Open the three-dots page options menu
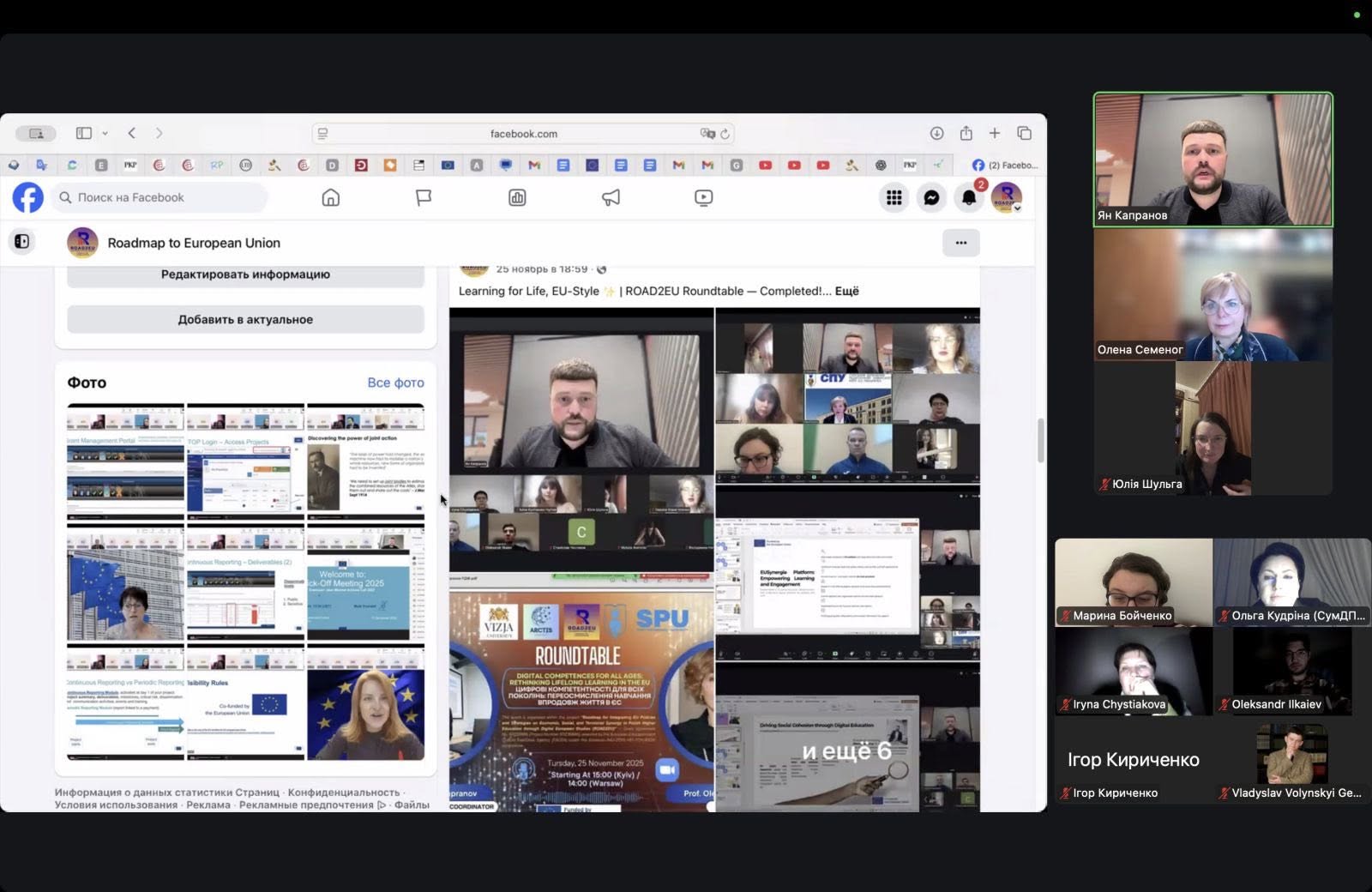Image resolution: width=1372 pixels, height=892 pixels. [x=961, y=243]
